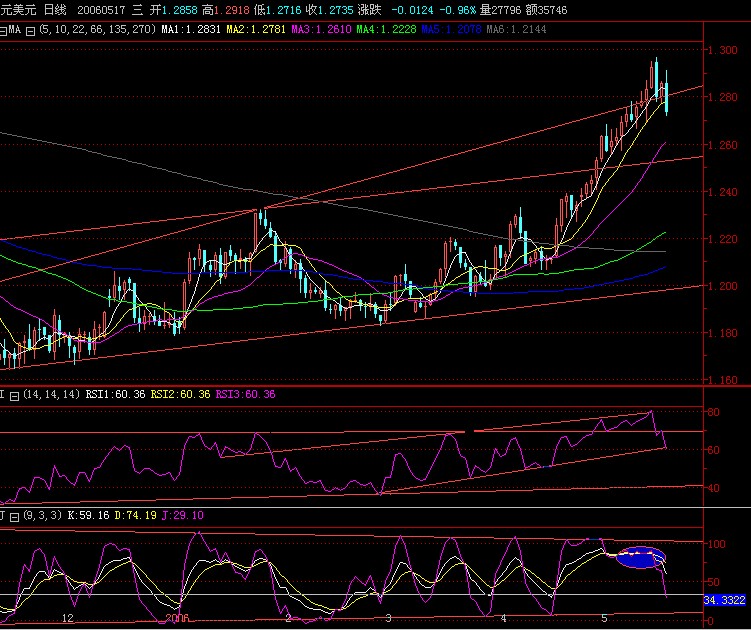Click the blue ellipse annotation on KDJ
The image size is (751, 630).
point(641,558)
